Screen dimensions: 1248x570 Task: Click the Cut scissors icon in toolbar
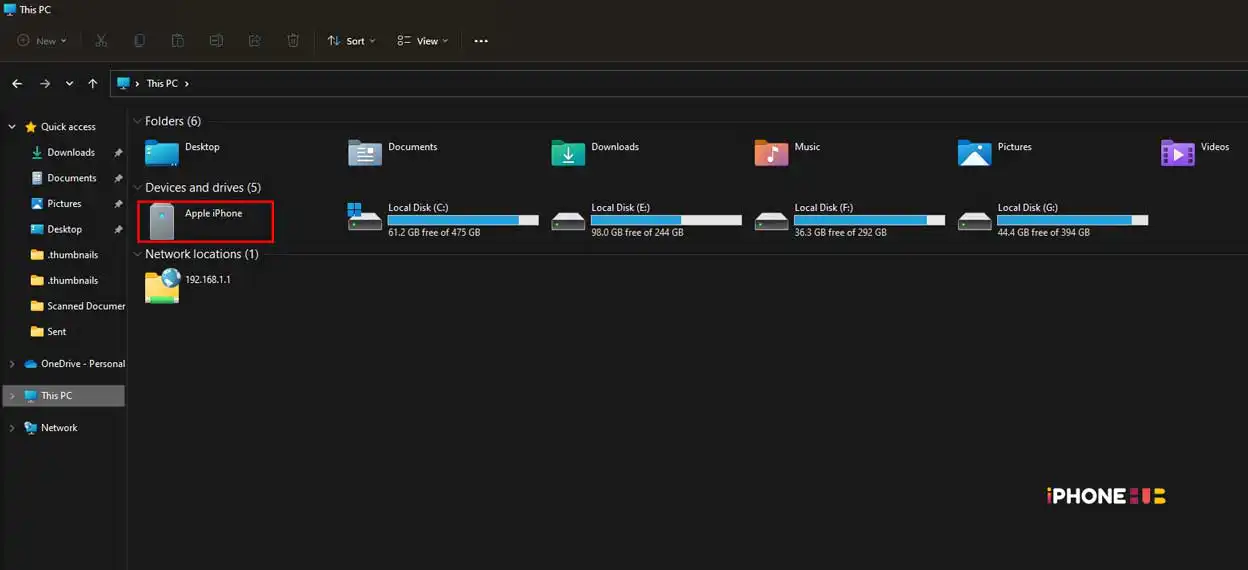[101, 41]
